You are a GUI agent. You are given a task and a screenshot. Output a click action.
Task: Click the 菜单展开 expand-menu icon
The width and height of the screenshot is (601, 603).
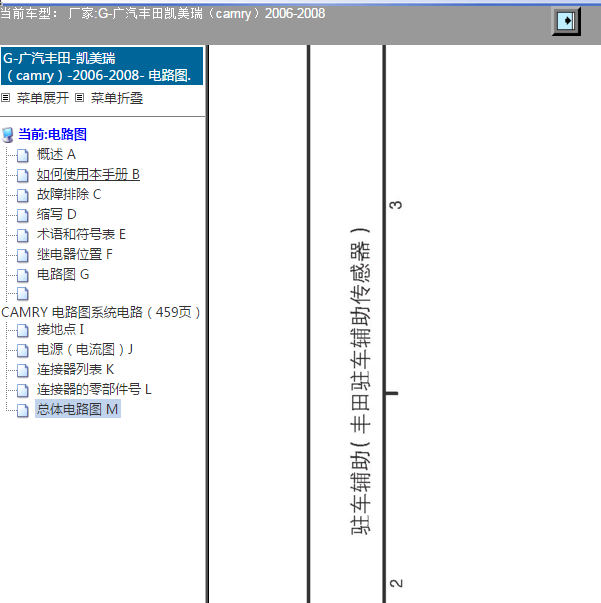pyautogui.click(x=5, y=98)
